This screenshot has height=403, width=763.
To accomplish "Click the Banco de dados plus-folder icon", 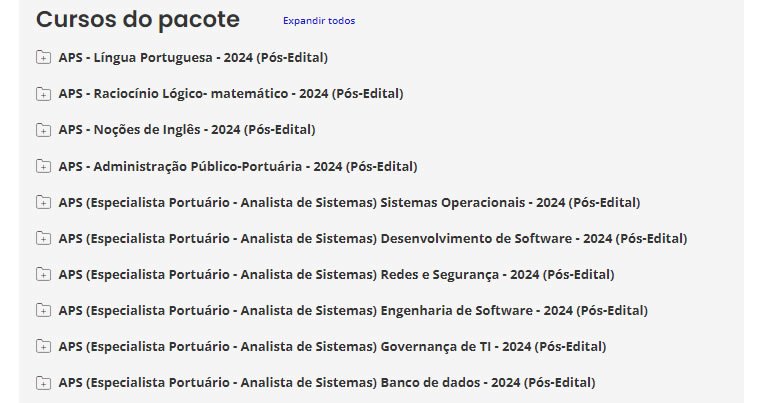I will click(x=43, y=382).
